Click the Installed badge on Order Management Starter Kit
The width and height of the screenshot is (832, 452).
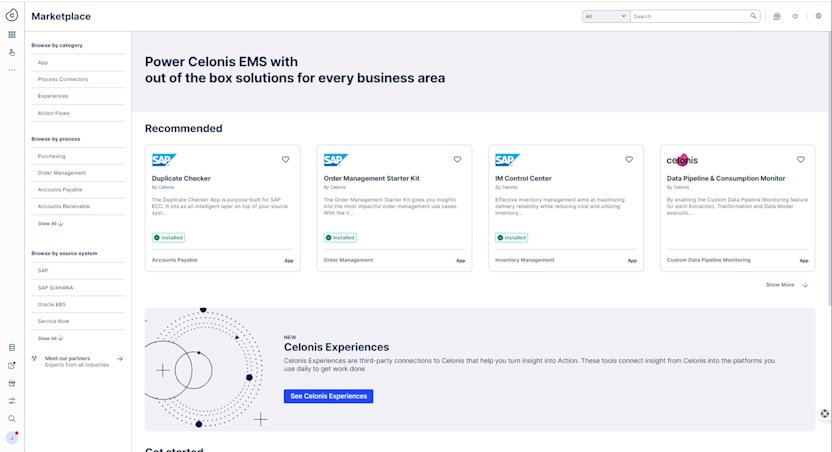340,238
